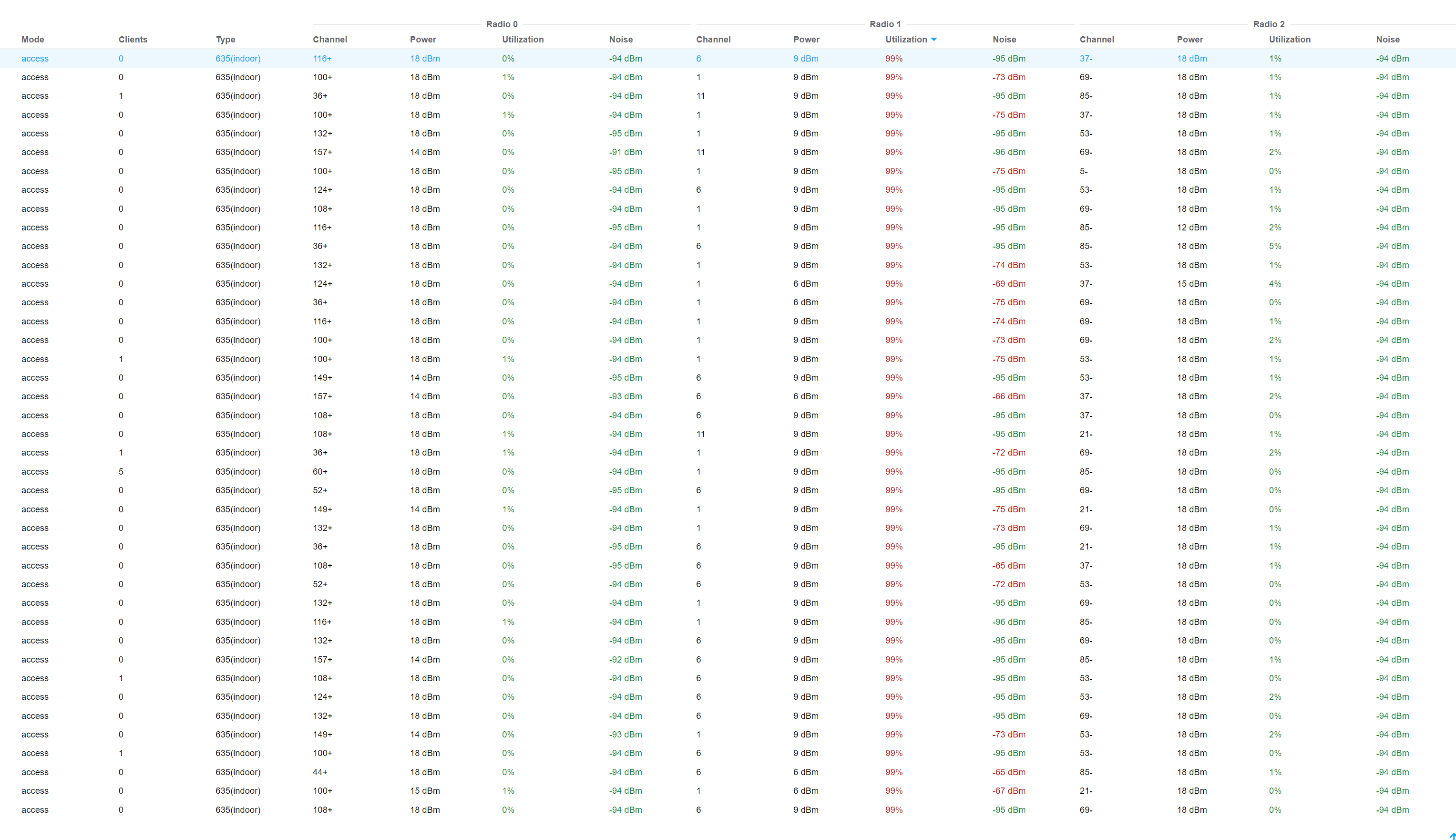Select the '-92 dBm' Radio 0 noise cell

[x=625, y=659]
